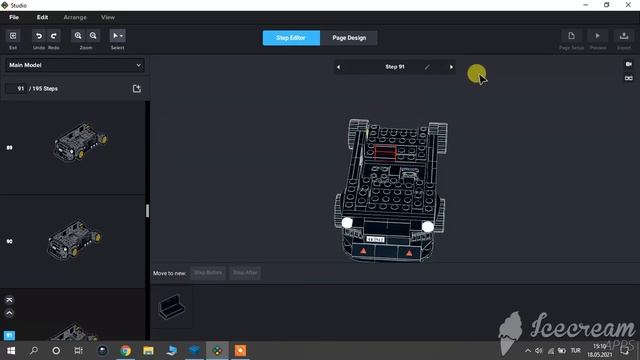Click the step number field showing 91
Viewport: 640px width, 360px height.
coord(16,89)
